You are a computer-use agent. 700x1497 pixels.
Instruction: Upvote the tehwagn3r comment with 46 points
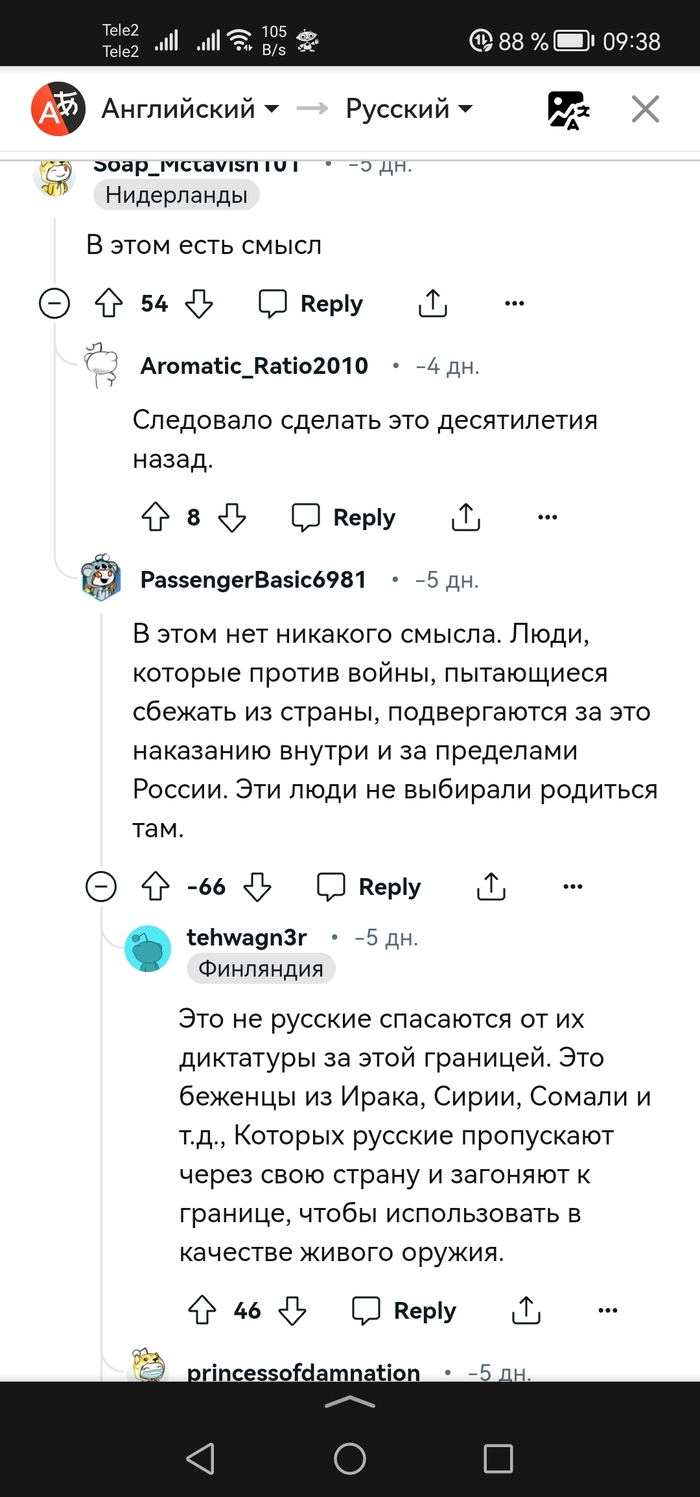pyautogui.click(x=201, y=1310)
